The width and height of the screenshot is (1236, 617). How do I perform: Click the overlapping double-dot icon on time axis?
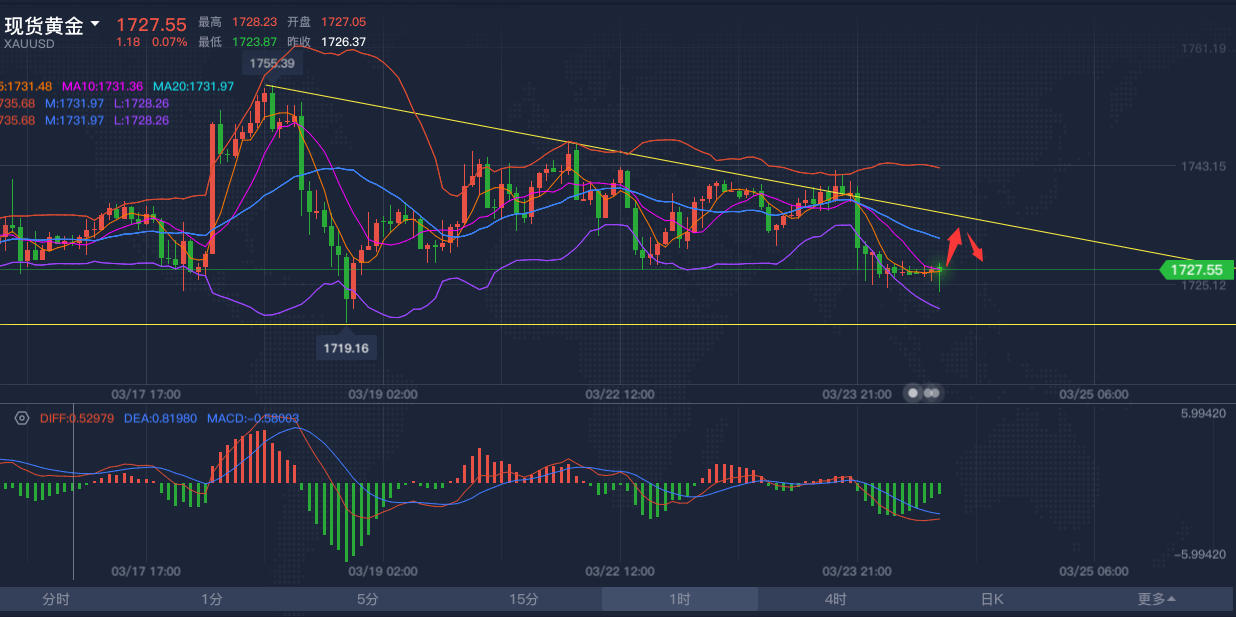pos(931,393)
